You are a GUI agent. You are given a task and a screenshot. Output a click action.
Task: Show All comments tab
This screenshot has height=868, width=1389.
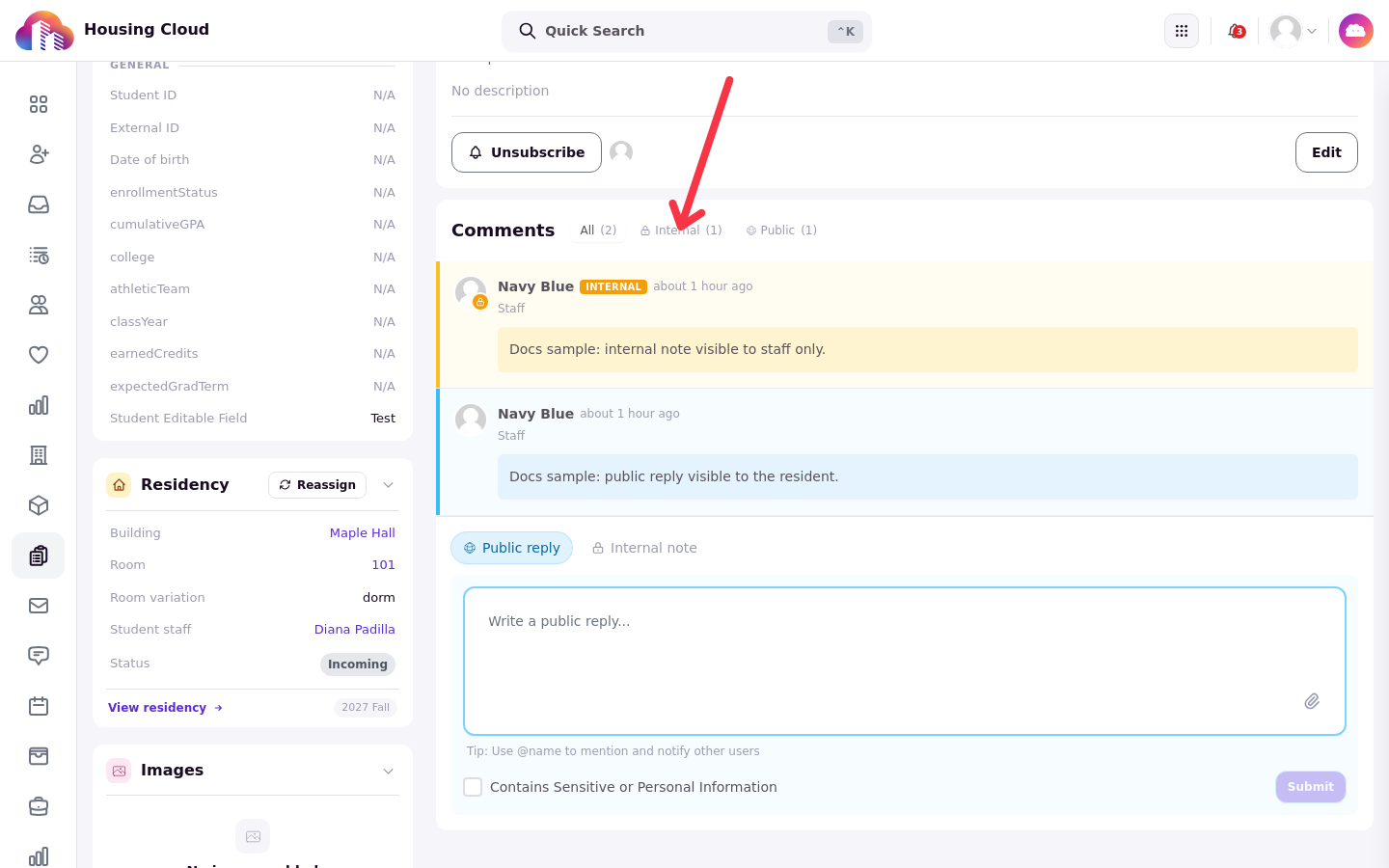coord(598,231)
